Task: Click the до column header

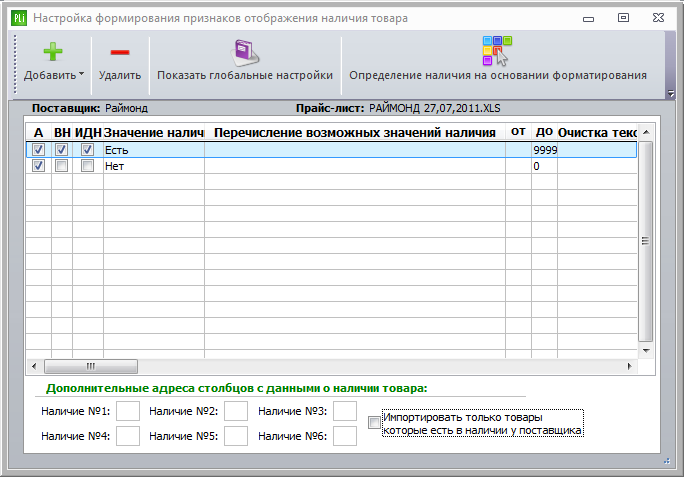Action: (544, 132)
